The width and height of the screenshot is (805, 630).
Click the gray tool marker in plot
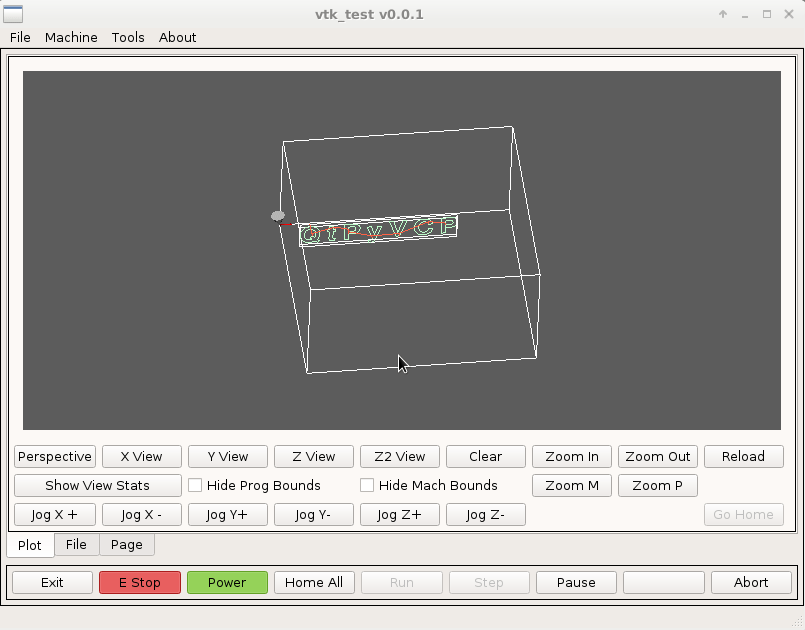[x=278, y=216]
